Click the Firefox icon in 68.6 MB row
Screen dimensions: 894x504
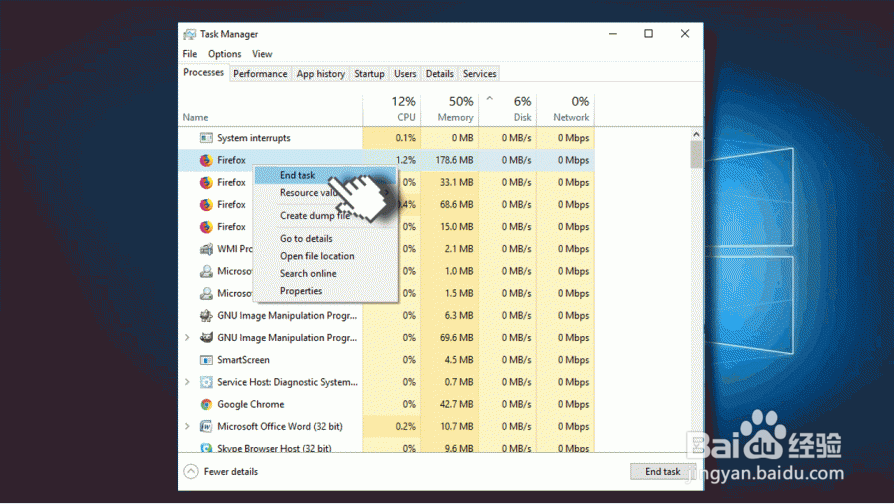click(206, 205)
